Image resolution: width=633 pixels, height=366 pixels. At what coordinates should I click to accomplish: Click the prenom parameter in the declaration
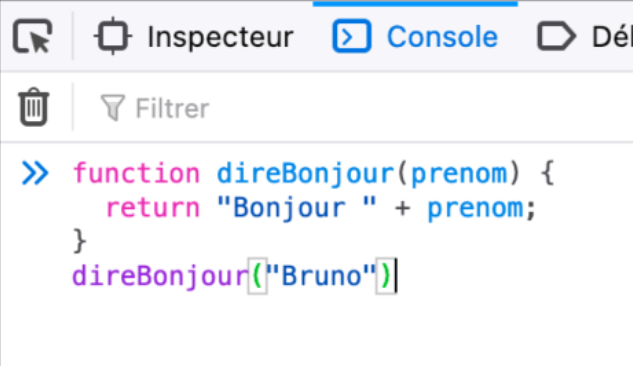pos(459,175)
